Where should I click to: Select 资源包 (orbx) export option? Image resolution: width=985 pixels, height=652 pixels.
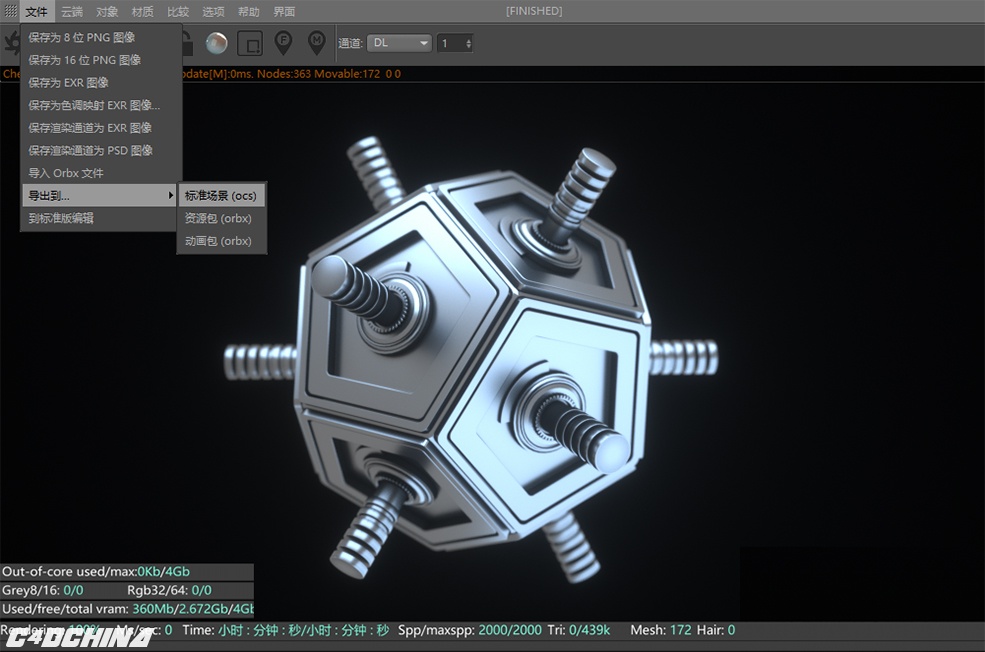click(x=221, y=219)
